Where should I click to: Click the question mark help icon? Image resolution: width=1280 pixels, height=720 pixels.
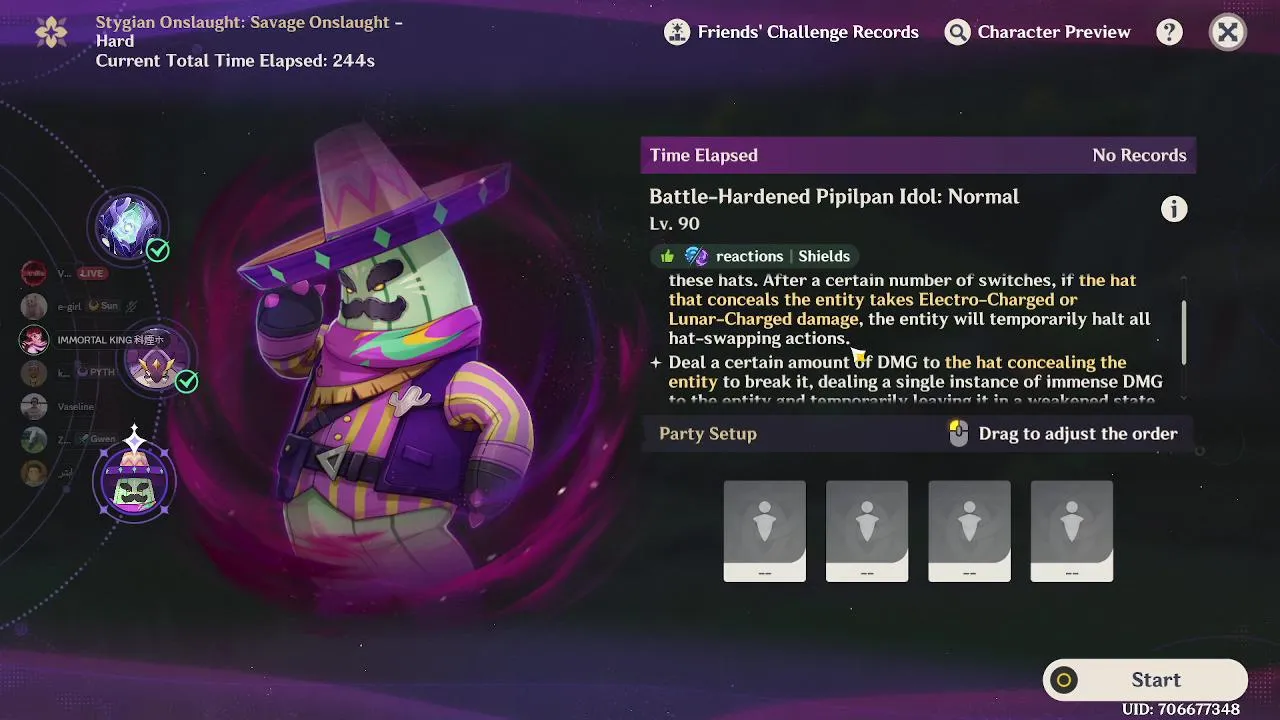click(x=1169, y=32)
